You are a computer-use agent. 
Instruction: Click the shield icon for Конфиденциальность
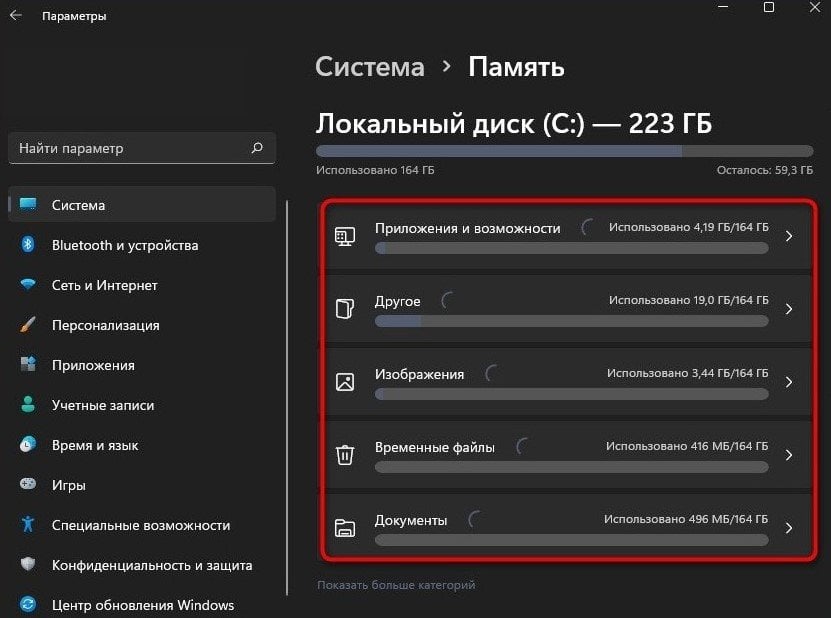coord(28,564)
